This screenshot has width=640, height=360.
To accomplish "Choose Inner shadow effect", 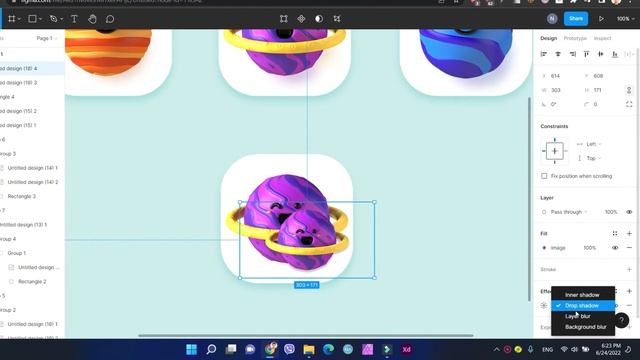I will pos(582,295).
